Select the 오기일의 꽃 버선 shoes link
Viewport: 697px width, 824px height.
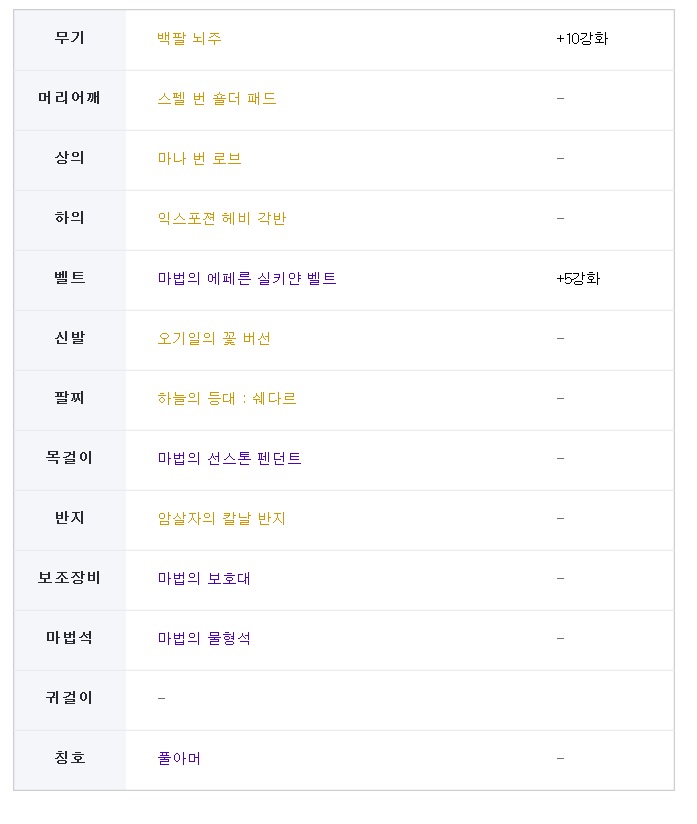click(214, 338)
